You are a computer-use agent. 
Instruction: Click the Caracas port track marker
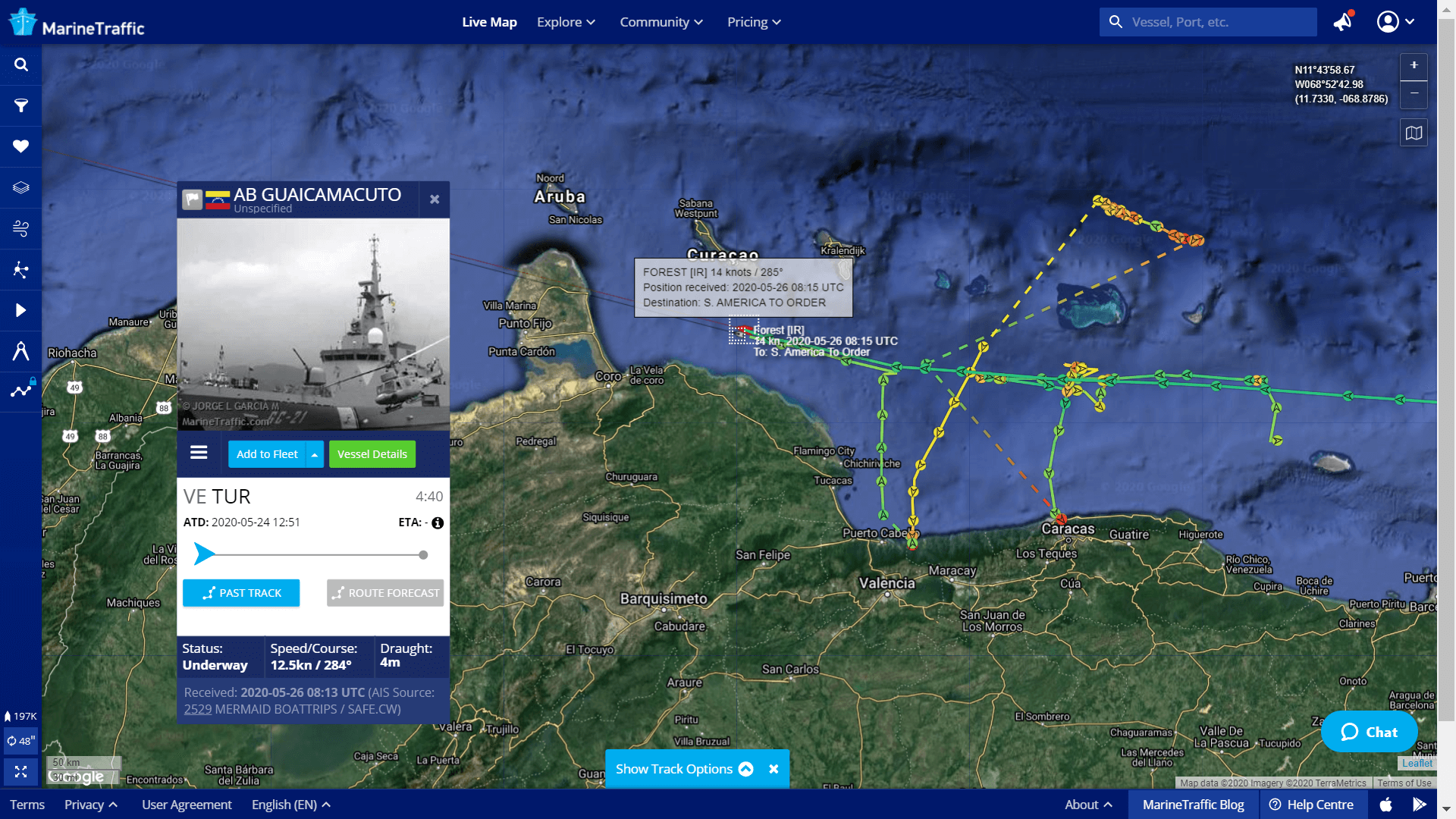coord(1061,519)
